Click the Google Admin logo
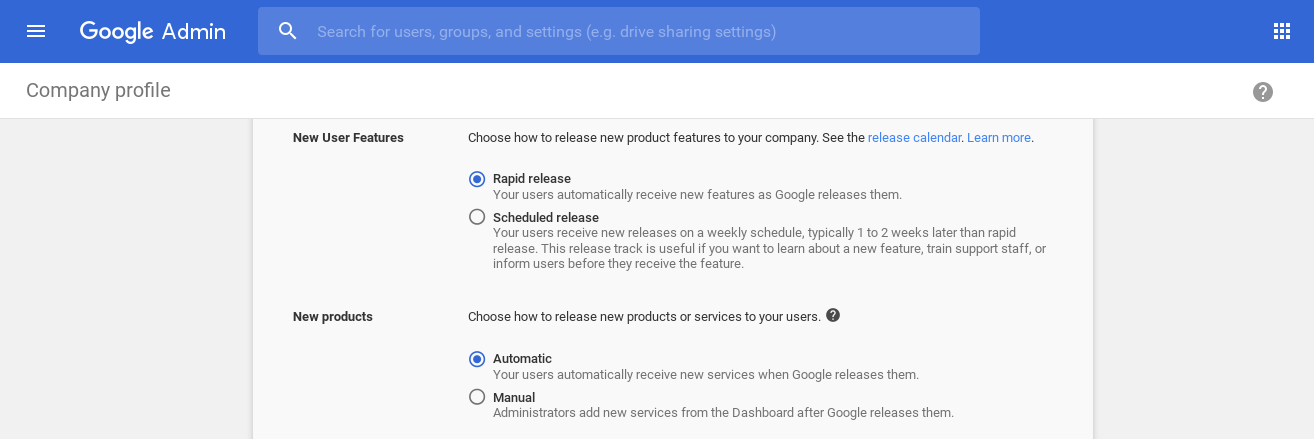This screenshot has height=439, width=1314. click(x=153, y=31)
